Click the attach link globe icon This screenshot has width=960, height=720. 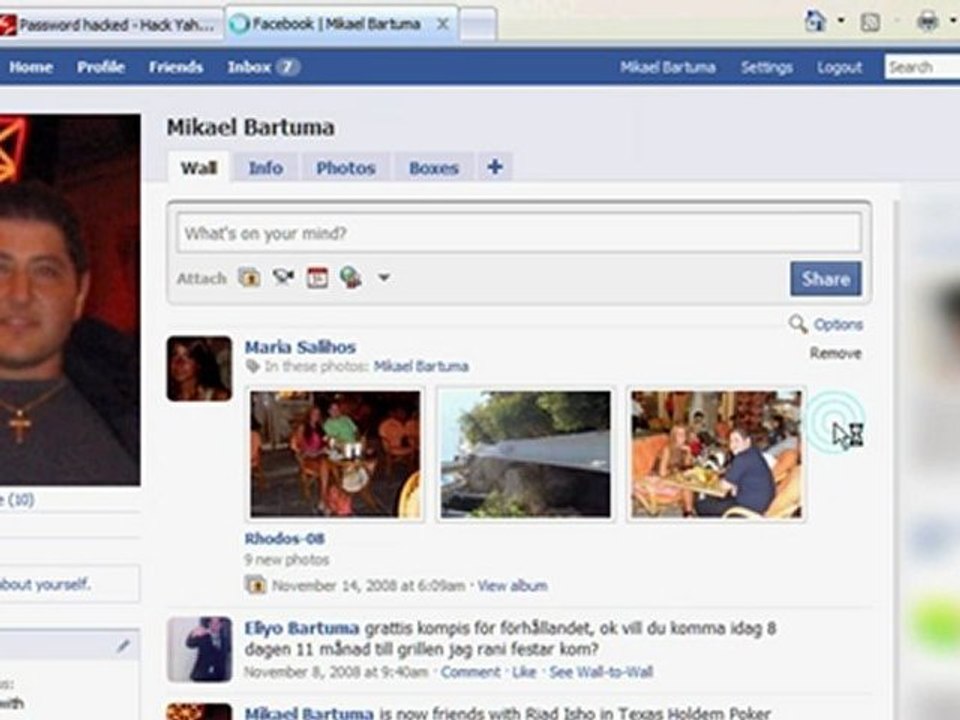(351, 277)
